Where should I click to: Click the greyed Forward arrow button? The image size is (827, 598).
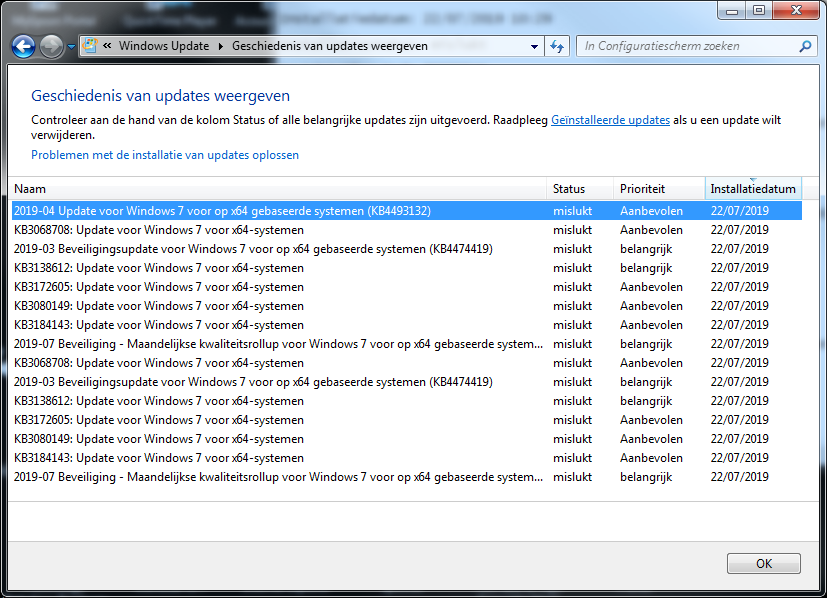(51, 47)
